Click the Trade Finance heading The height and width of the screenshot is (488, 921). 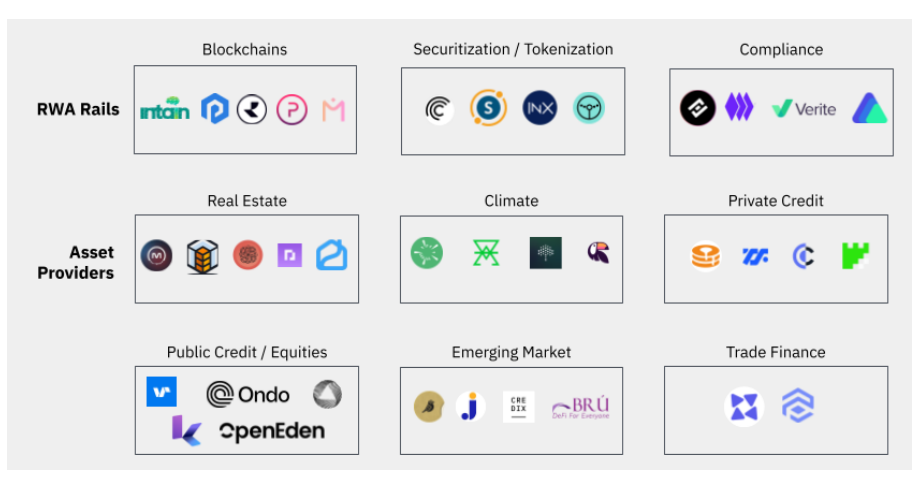pyautogui.click(x=775, y=352)
